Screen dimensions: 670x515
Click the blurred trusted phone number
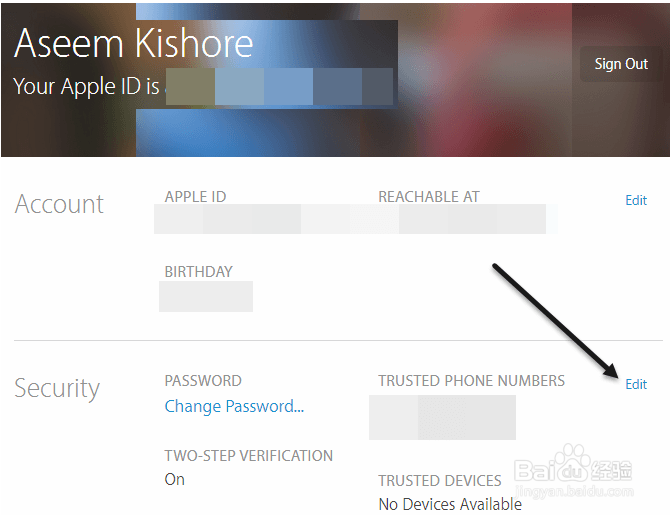click(x=442, y=417)
